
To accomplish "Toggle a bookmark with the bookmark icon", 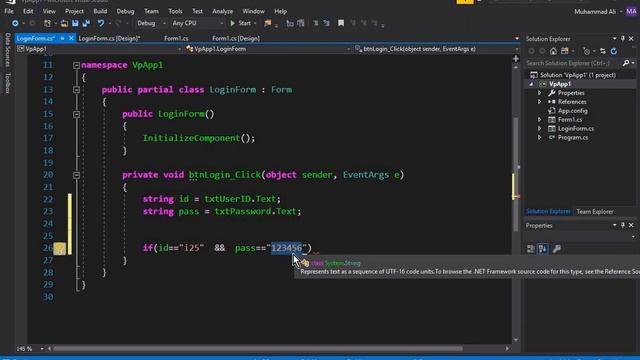I will [341, 23].
